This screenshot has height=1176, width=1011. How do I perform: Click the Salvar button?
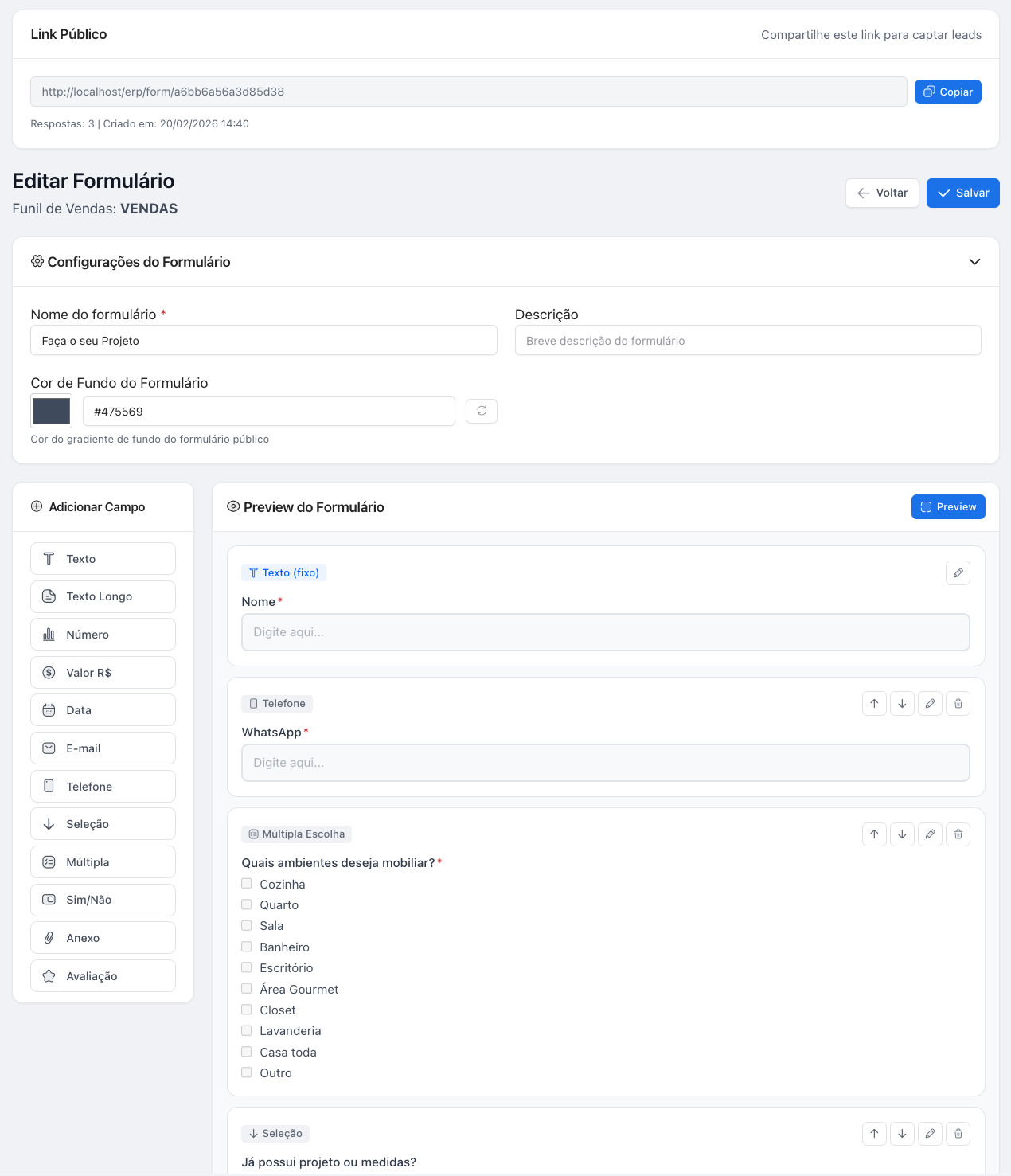(962, 193)
